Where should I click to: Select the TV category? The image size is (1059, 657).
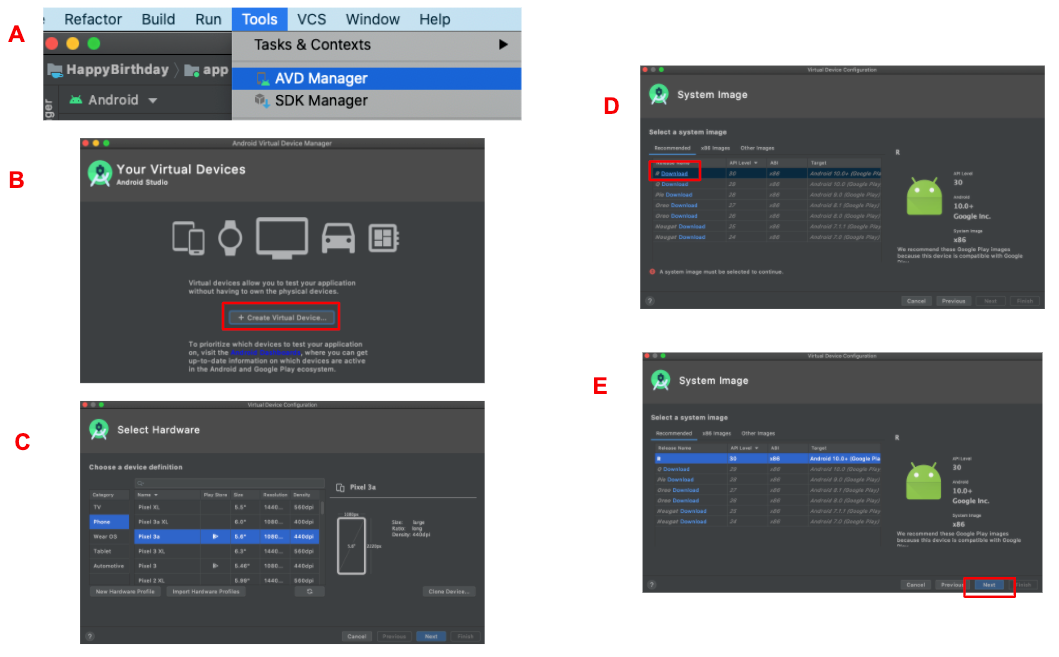[x=109, y=507]
